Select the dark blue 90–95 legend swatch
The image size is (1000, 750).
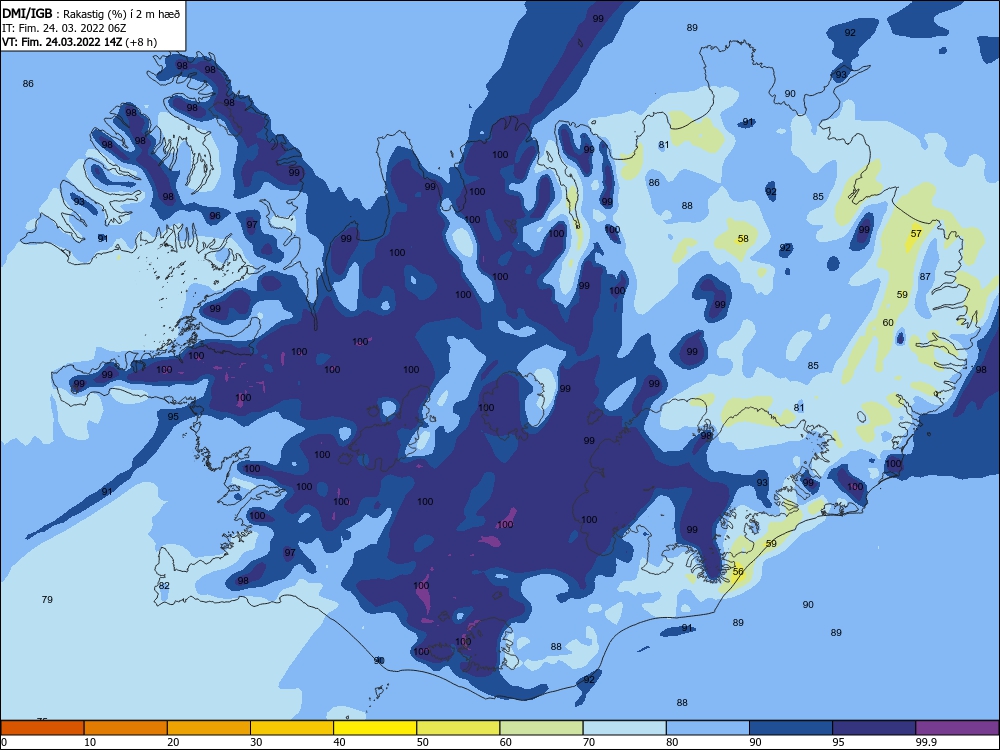pos(791,728)
